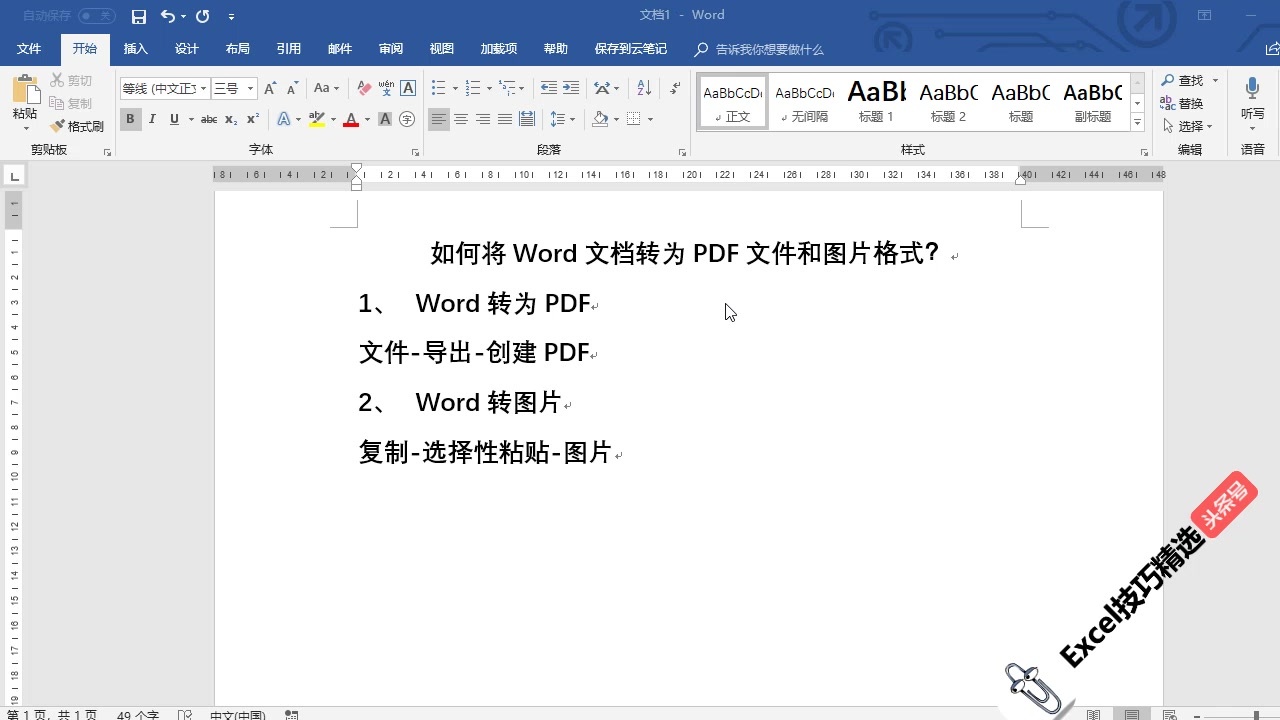
Task: Open the phonetic guide (wén) tool
Action: [386, 89]
